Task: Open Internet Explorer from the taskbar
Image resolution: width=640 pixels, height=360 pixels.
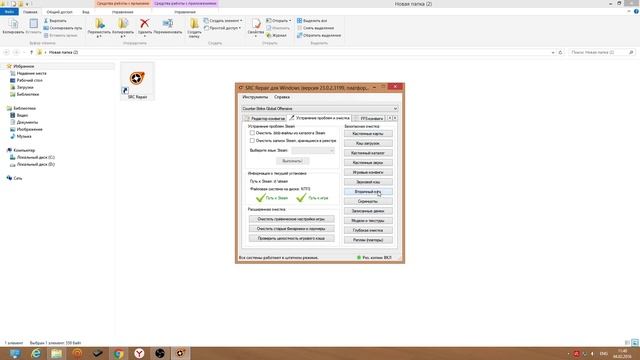Action: tap(36, 353)
